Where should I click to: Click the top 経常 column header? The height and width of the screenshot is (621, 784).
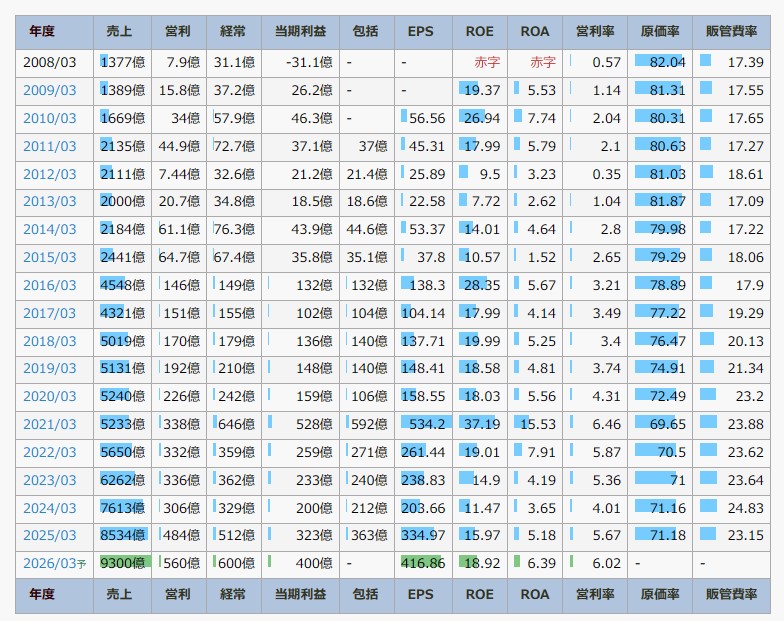(234, 32)
